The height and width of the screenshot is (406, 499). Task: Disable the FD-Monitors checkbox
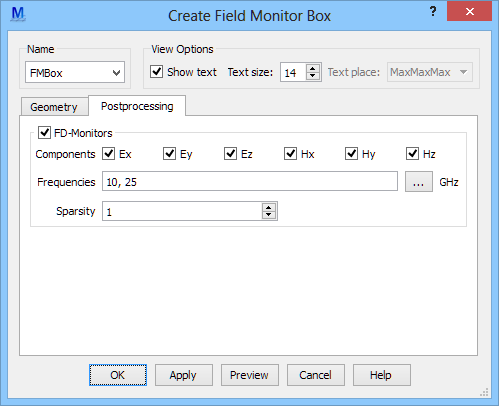[44, 132]
